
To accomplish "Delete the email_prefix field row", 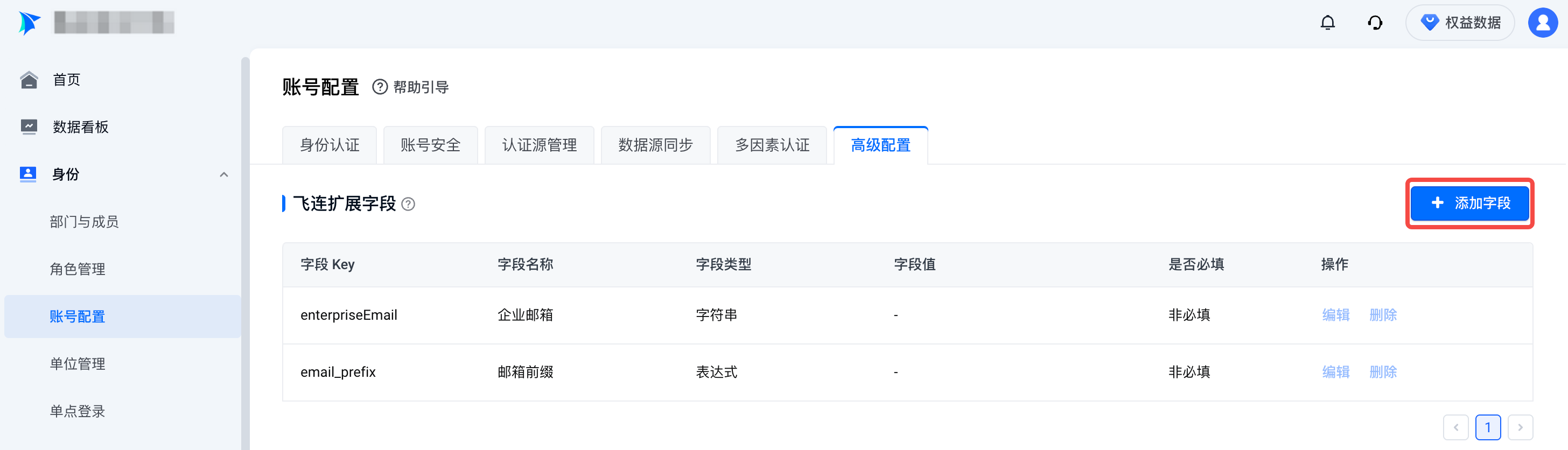I will pos(1383,371).
